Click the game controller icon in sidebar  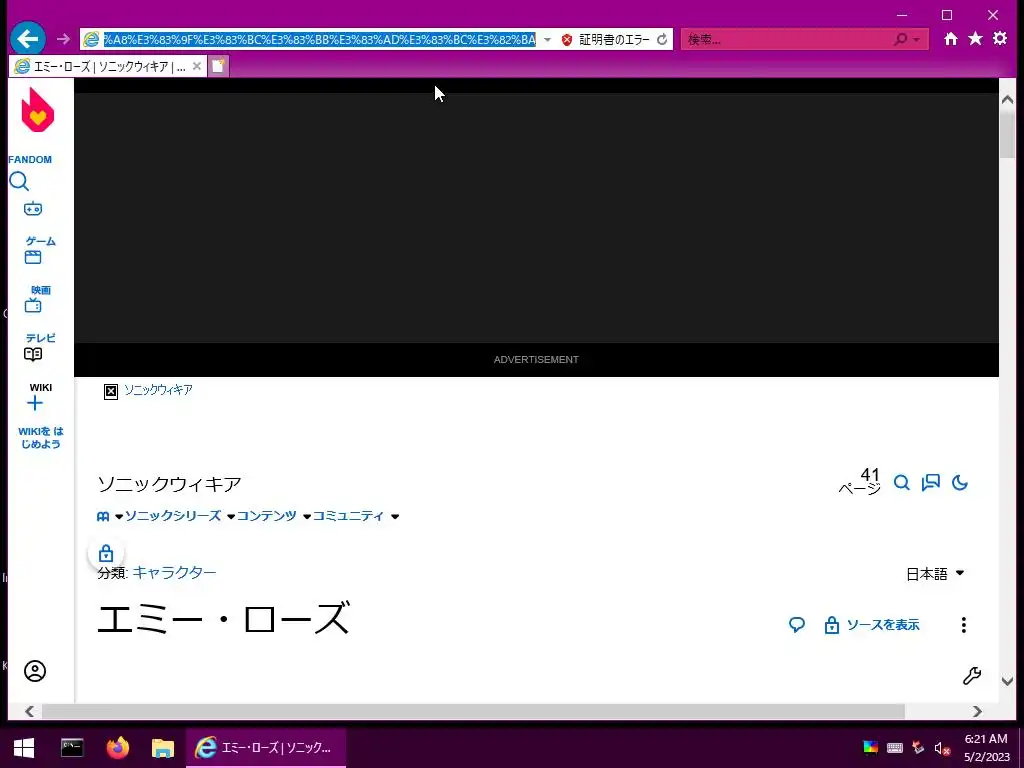[x=33, y=209]
